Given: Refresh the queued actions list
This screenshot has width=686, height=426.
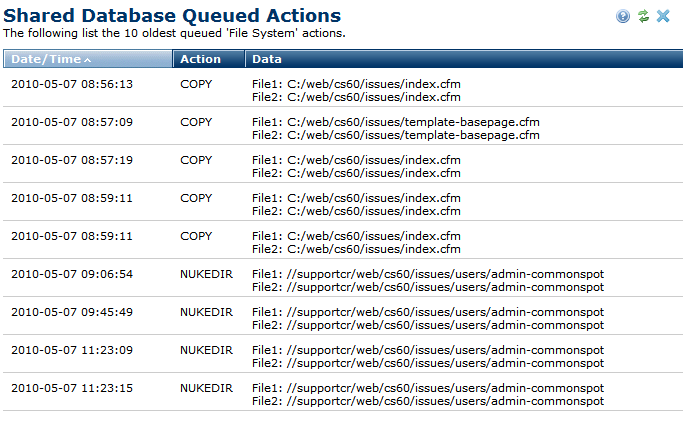Looking at the screenshot, I should 643,16.
